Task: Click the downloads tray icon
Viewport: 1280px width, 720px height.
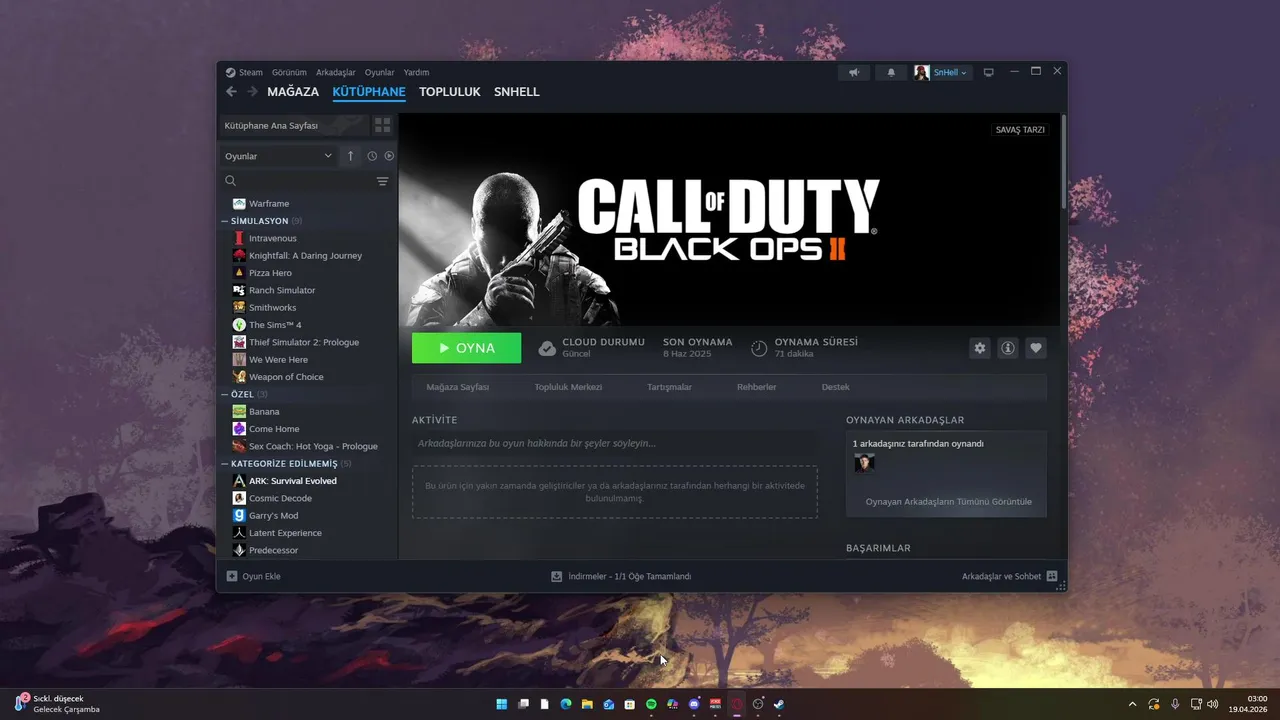Action: point(557,576)
